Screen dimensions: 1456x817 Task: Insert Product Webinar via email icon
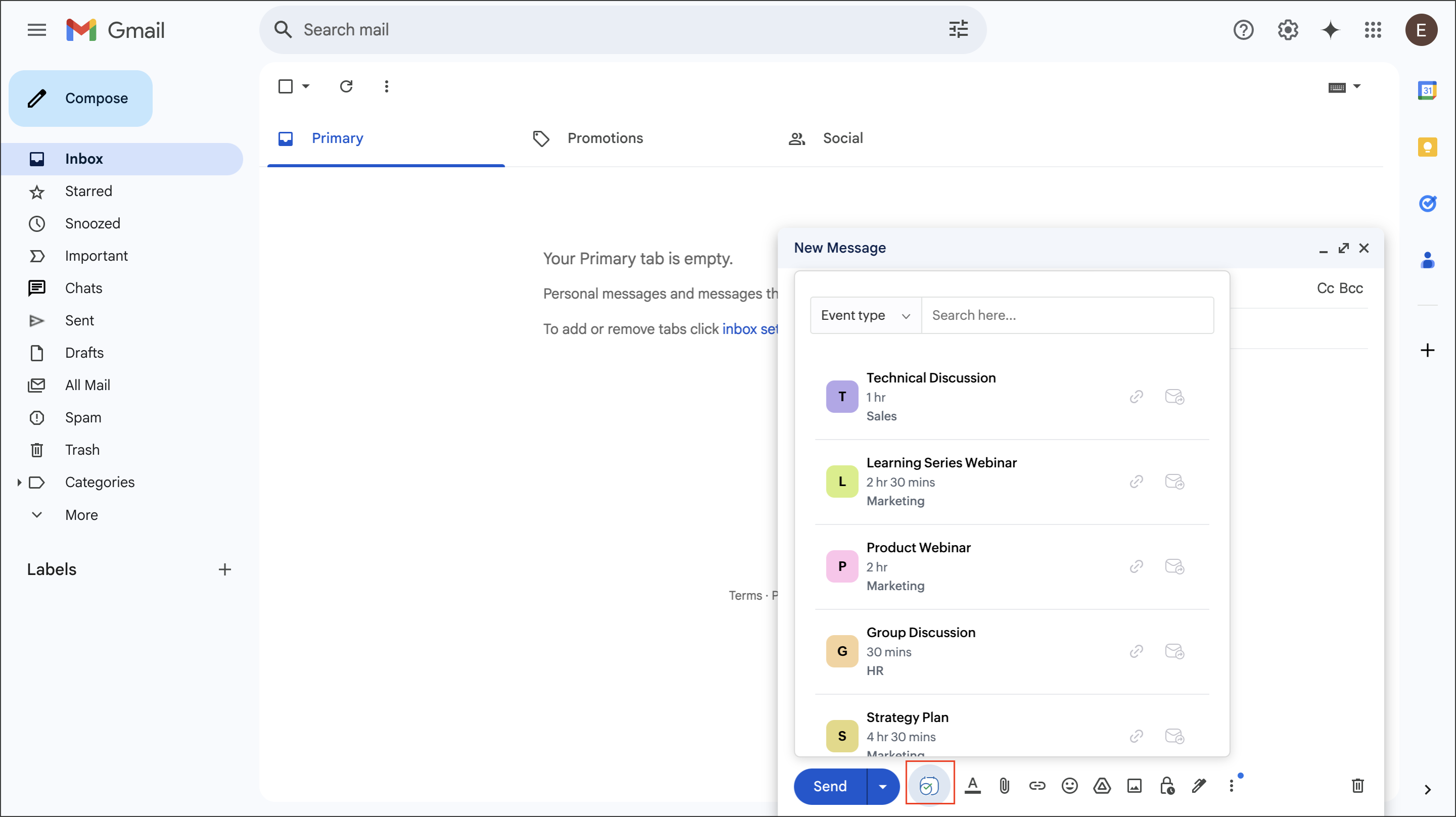[1174, 566]
